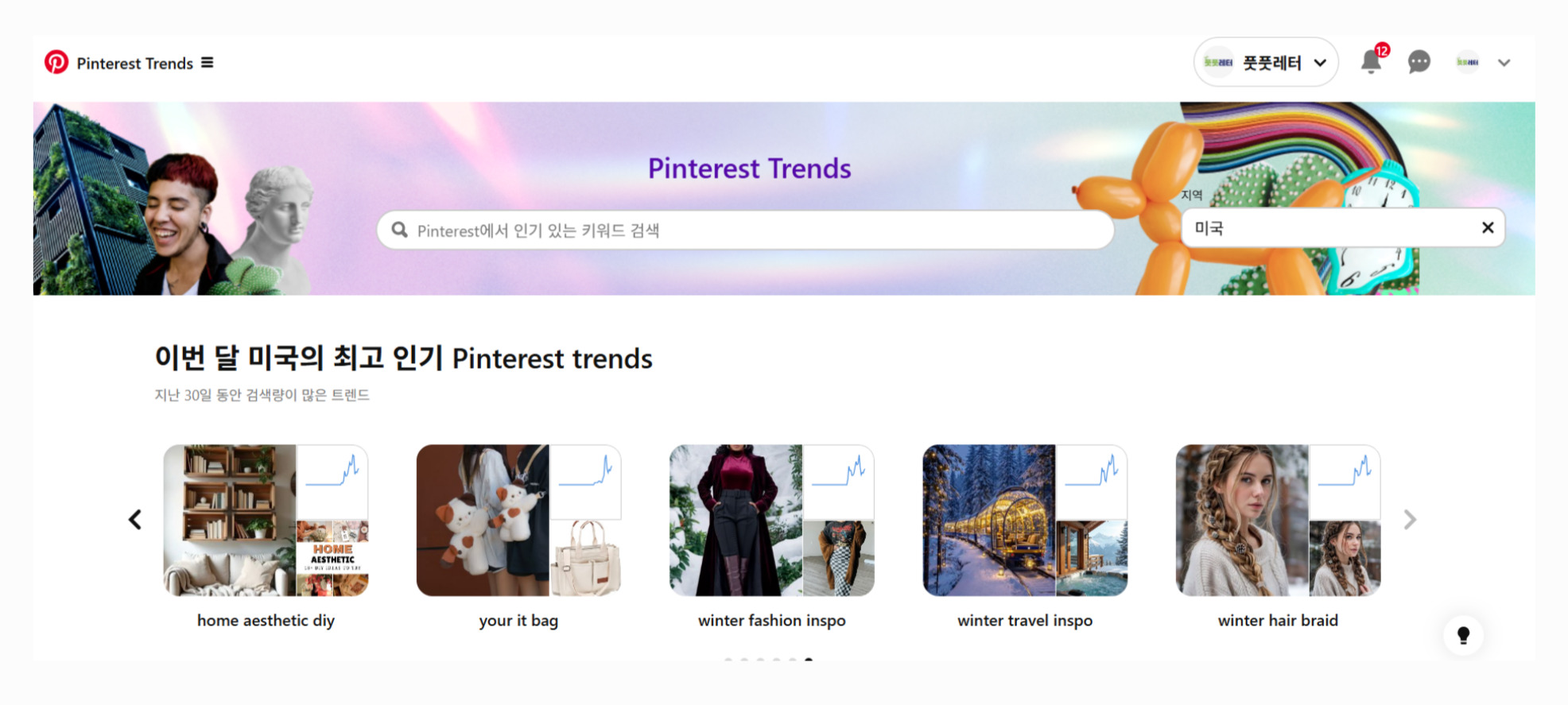The height and width of the screenshot is (705, 1568).
Task: Click the magnifier icon in keyword search
Action: [400, 230]
